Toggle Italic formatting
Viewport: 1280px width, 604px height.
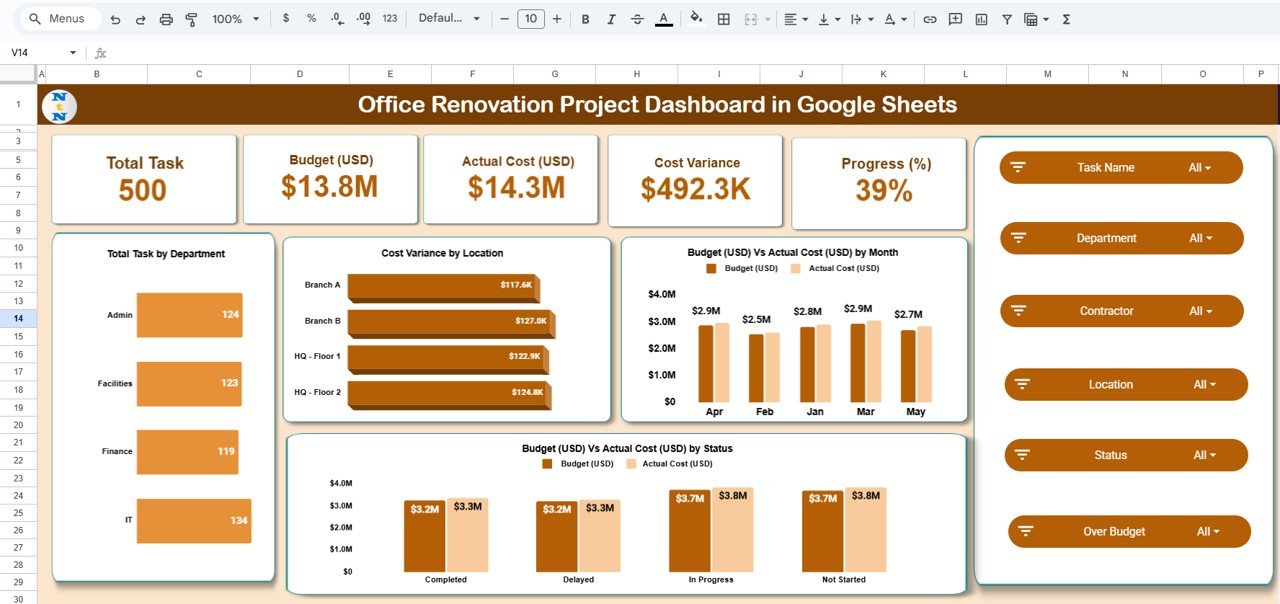point(611,19)
